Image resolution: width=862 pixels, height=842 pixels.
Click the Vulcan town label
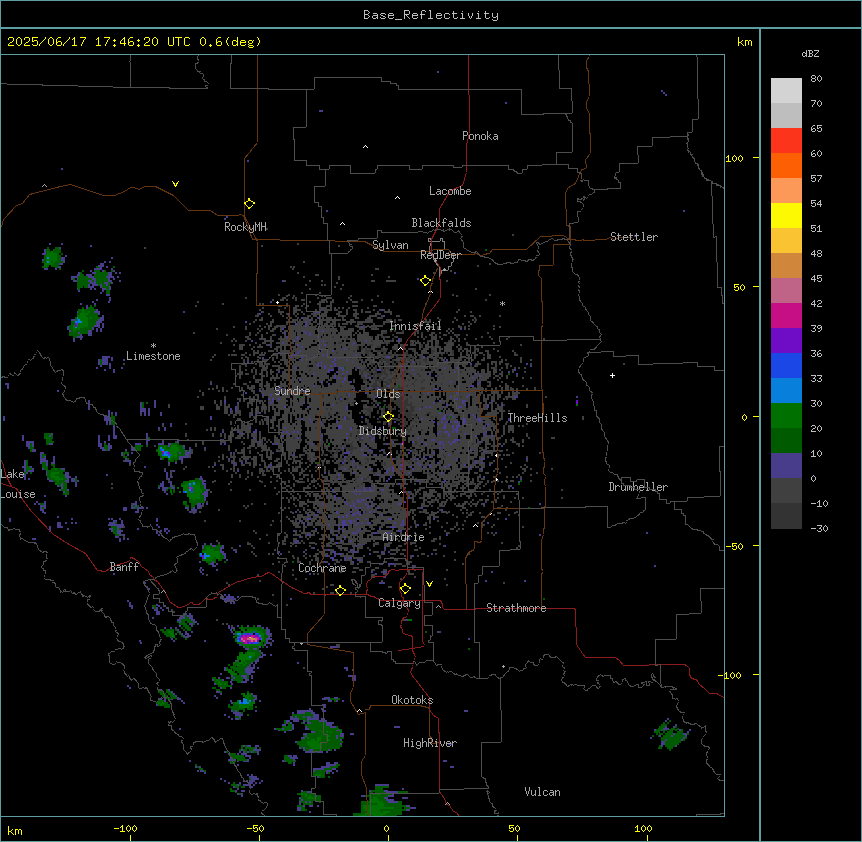[543, 792]
